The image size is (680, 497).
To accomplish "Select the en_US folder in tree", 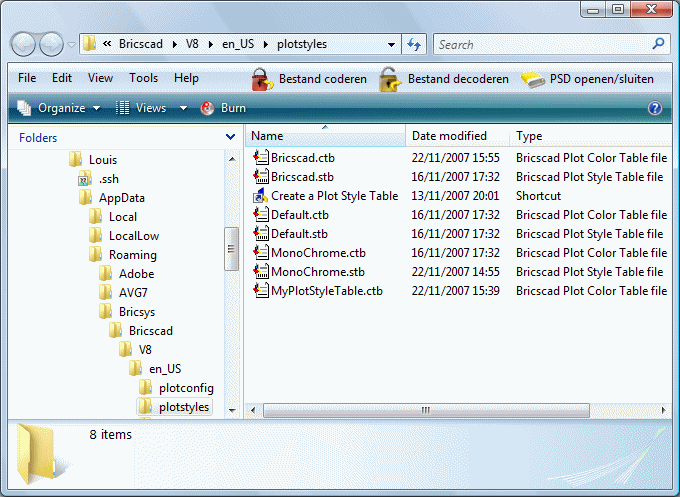I will click(x=165, y=369).
